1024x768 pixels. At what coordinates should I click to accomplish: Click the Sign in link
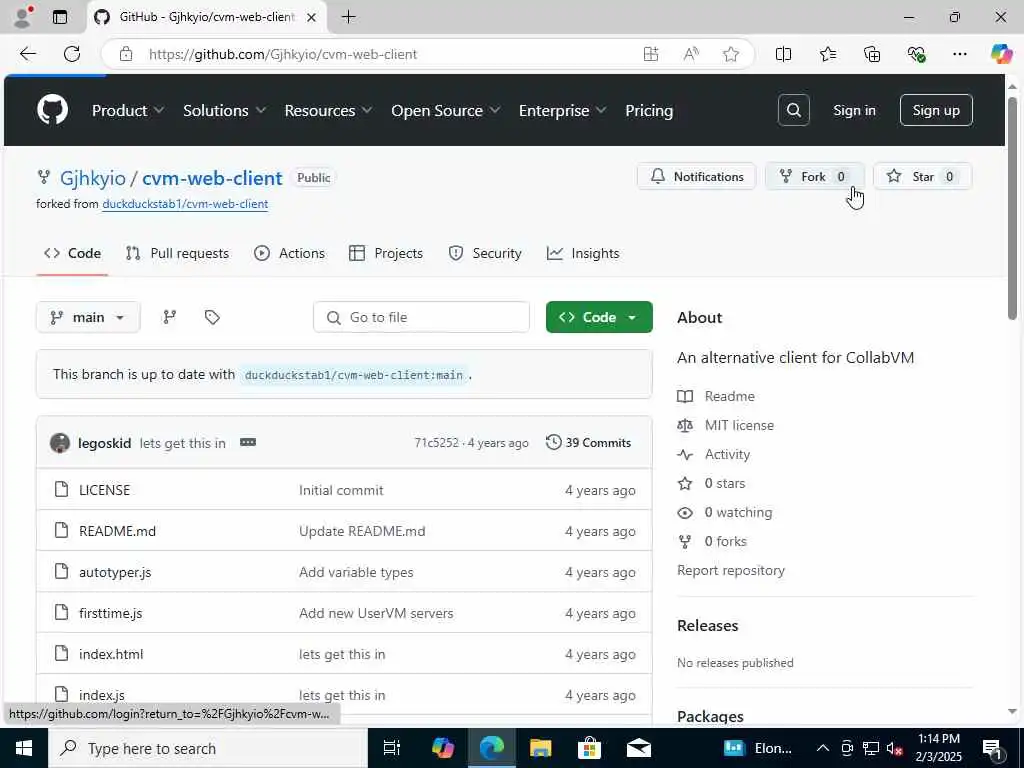coord(854,110)
